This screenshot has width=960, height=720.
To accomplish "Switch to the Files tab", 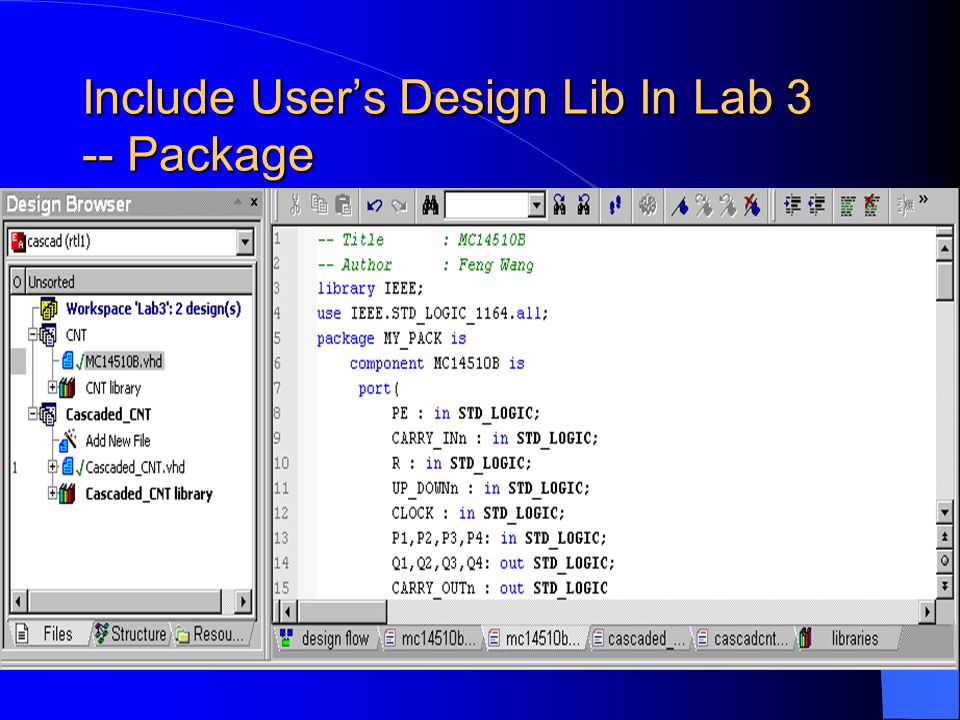I will [50, 634].
